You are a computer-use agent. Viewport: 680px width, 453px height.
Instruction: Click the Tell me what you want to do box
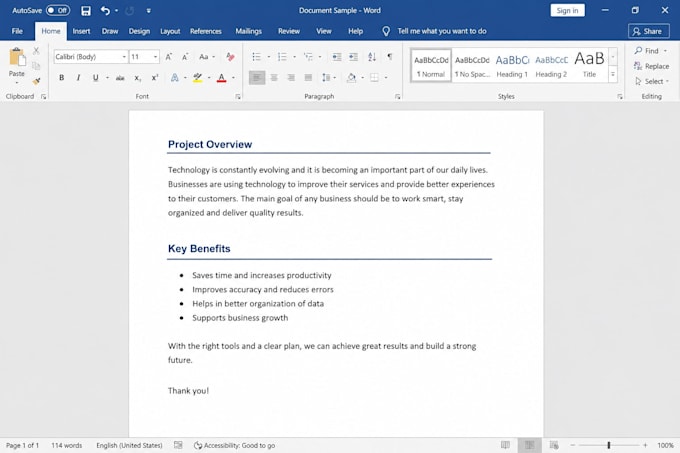[x=441, y=31]
